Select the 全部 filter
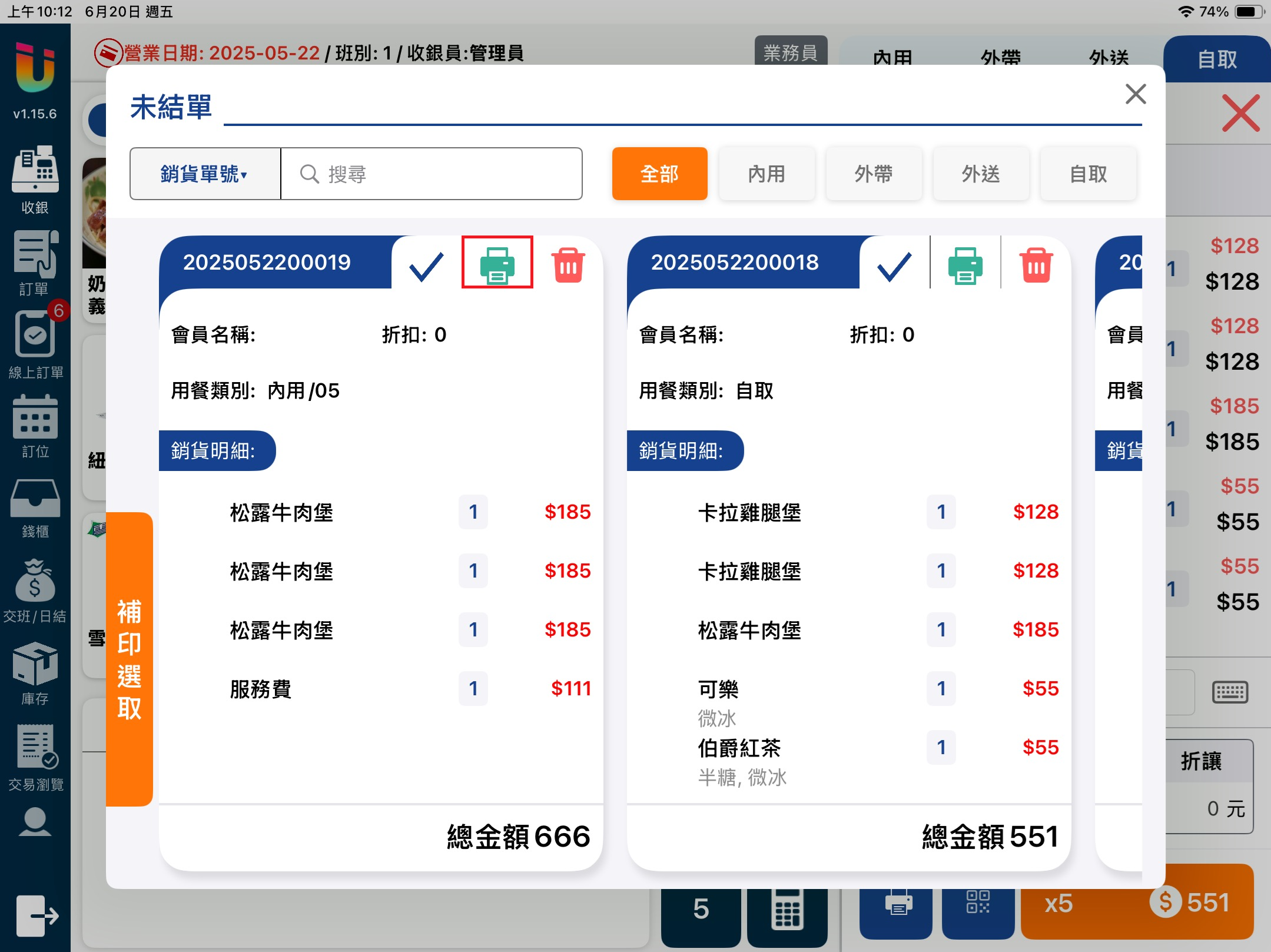1271x952 pixels. coord(659,174)
